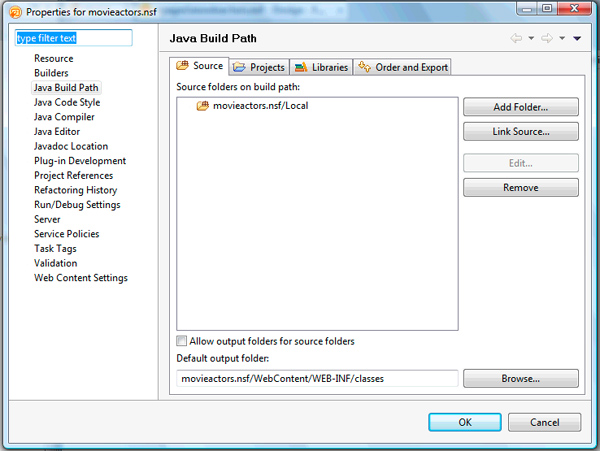Click the Link Source... button

tap(521, 132)
